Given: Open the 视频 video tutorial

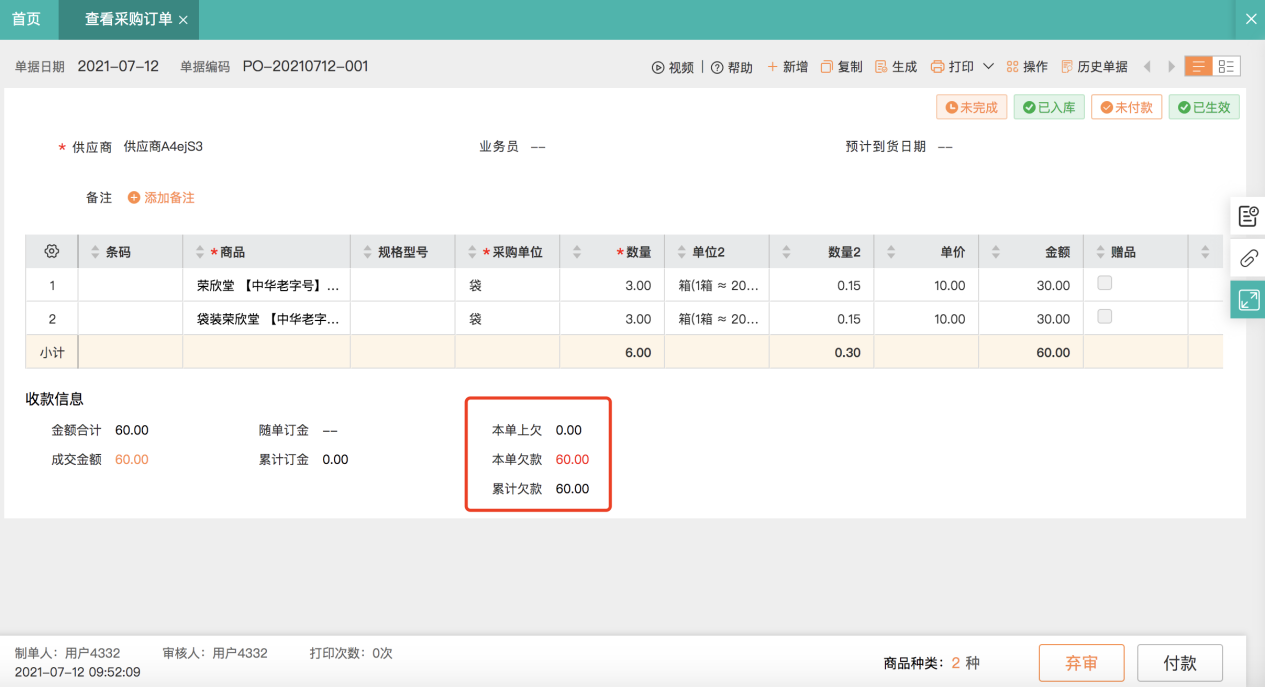Looking at the screenshot, I should tap(672, 67).
